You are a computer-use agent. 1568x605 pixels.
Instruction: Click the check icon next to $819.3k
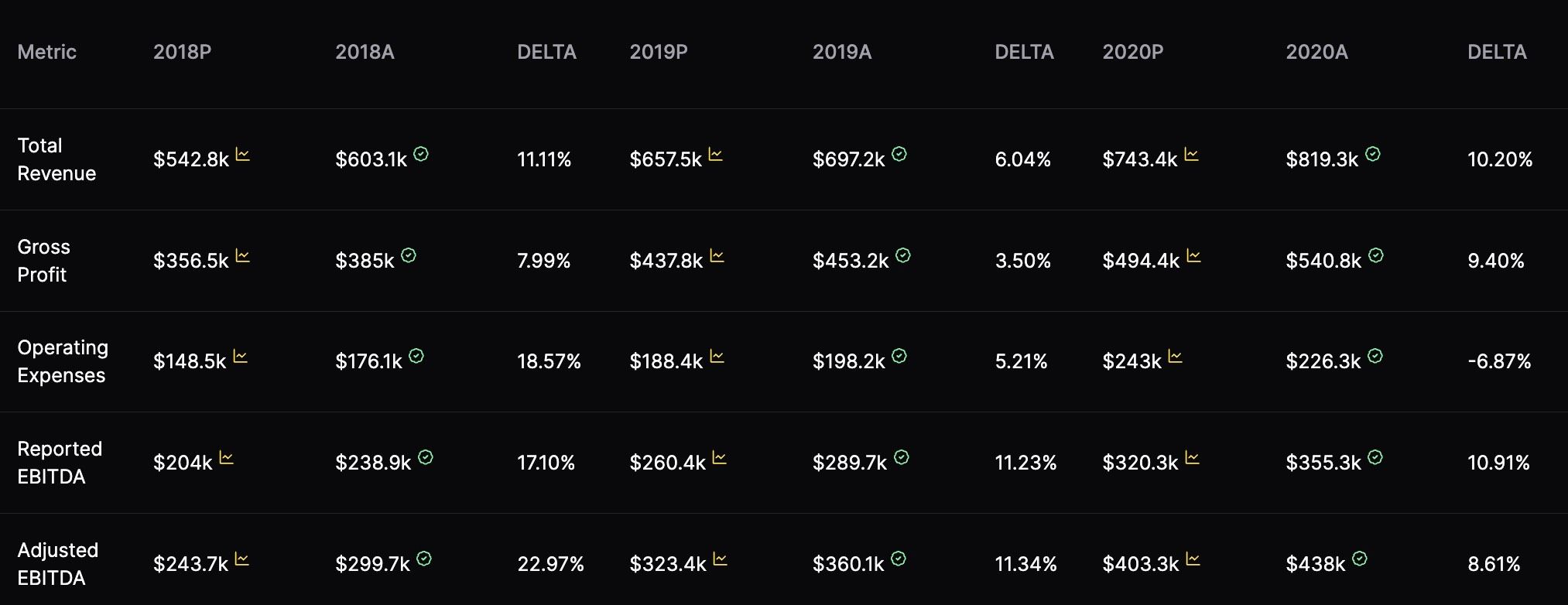tap(1373, 154)
